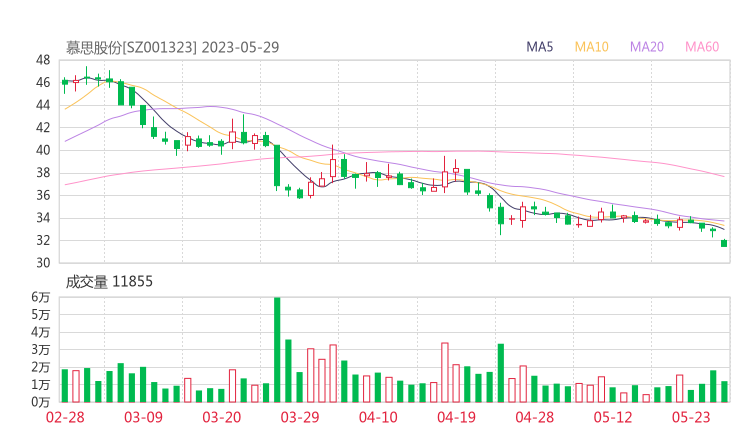The image size is (740, 440).
Task: Click the MA60 legend label
Action: pyautogui.click(x=702, y=47)
